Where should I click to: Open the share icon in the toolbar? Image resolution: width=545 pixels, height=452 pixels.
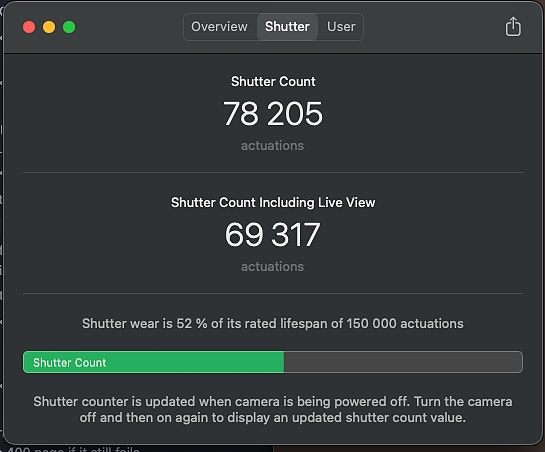[513, 26]
